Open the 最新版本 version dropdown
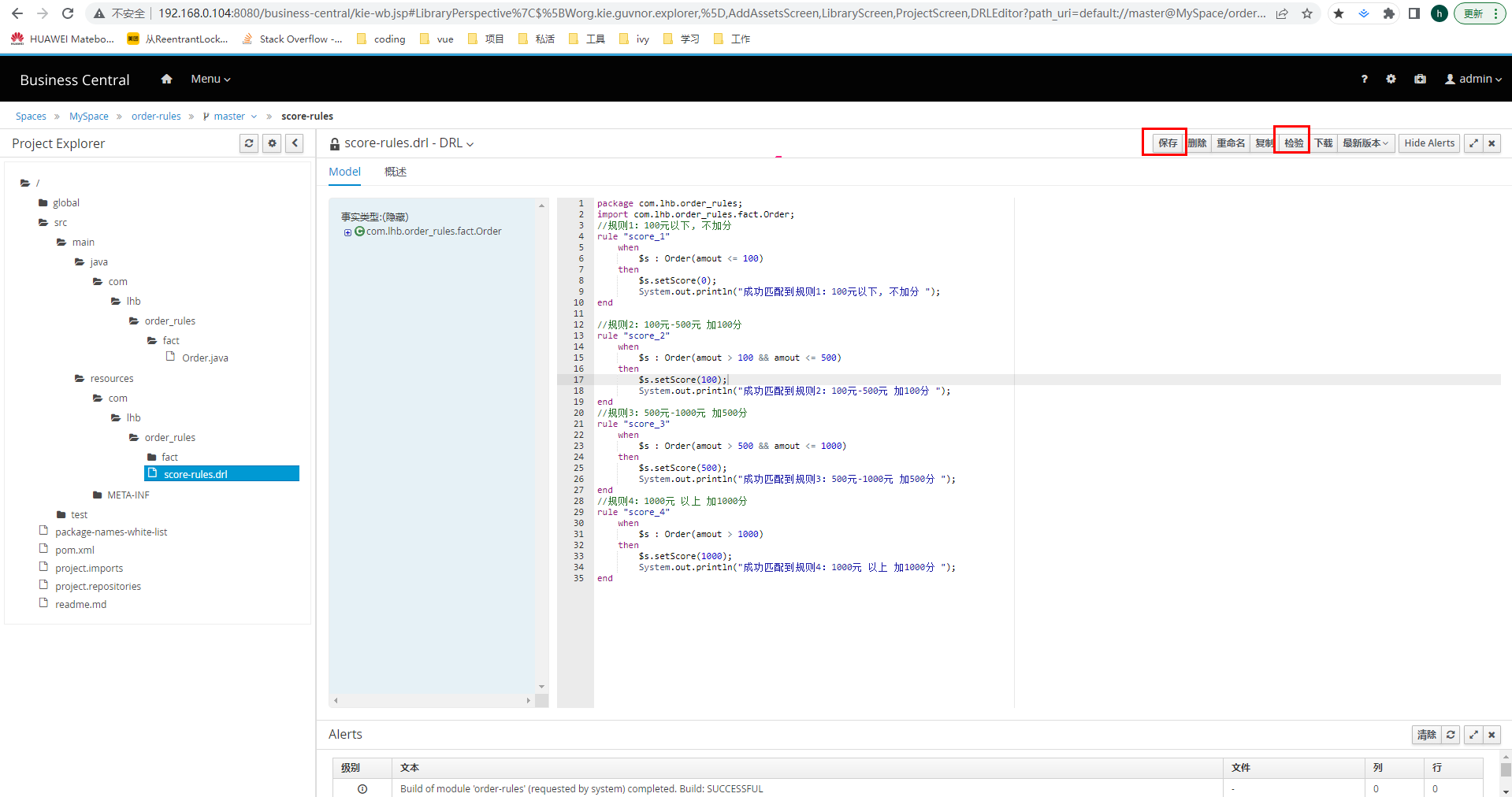Screen dimensions: 1512x797 pos(1365,143)
